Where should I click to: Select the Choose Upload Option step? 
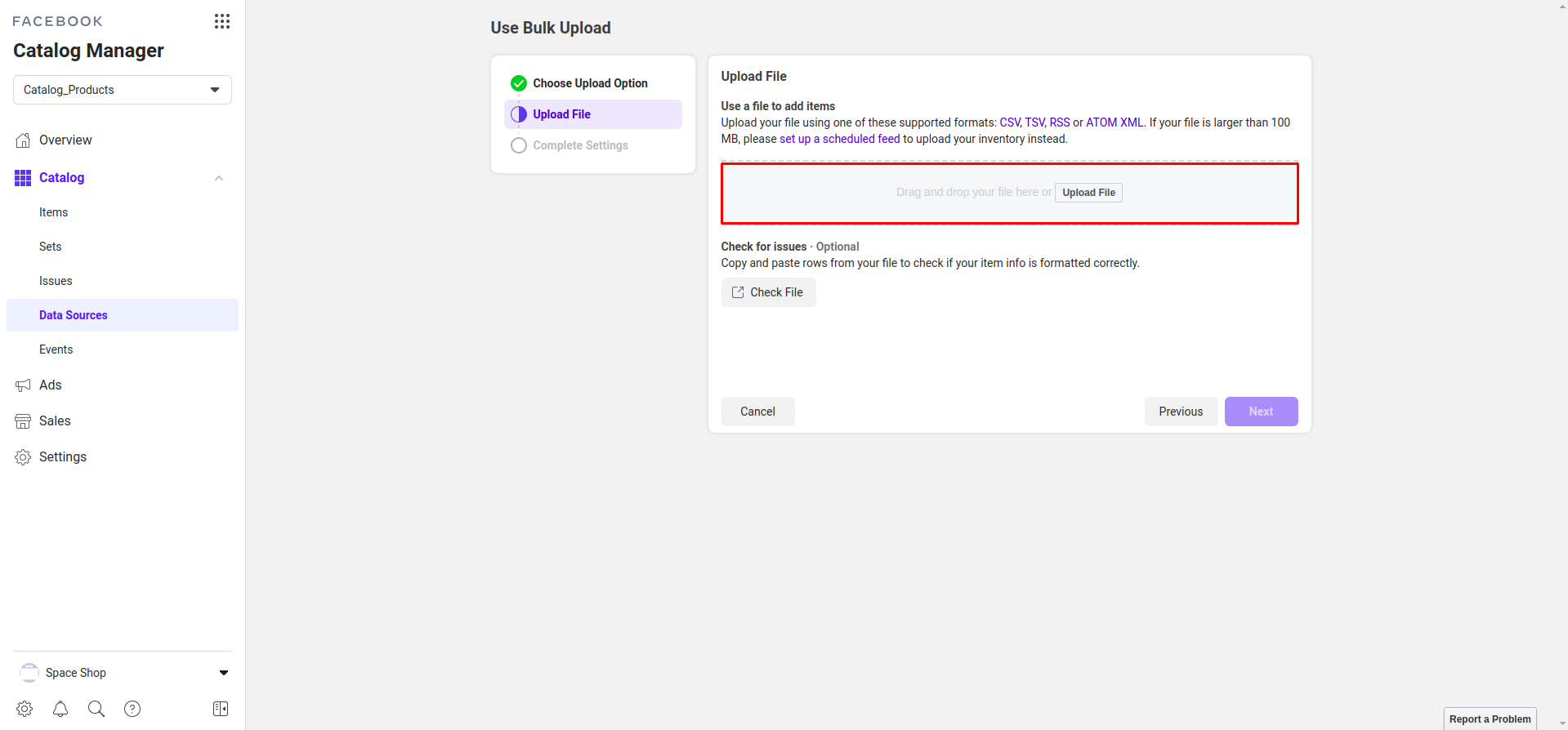point(590,83)
